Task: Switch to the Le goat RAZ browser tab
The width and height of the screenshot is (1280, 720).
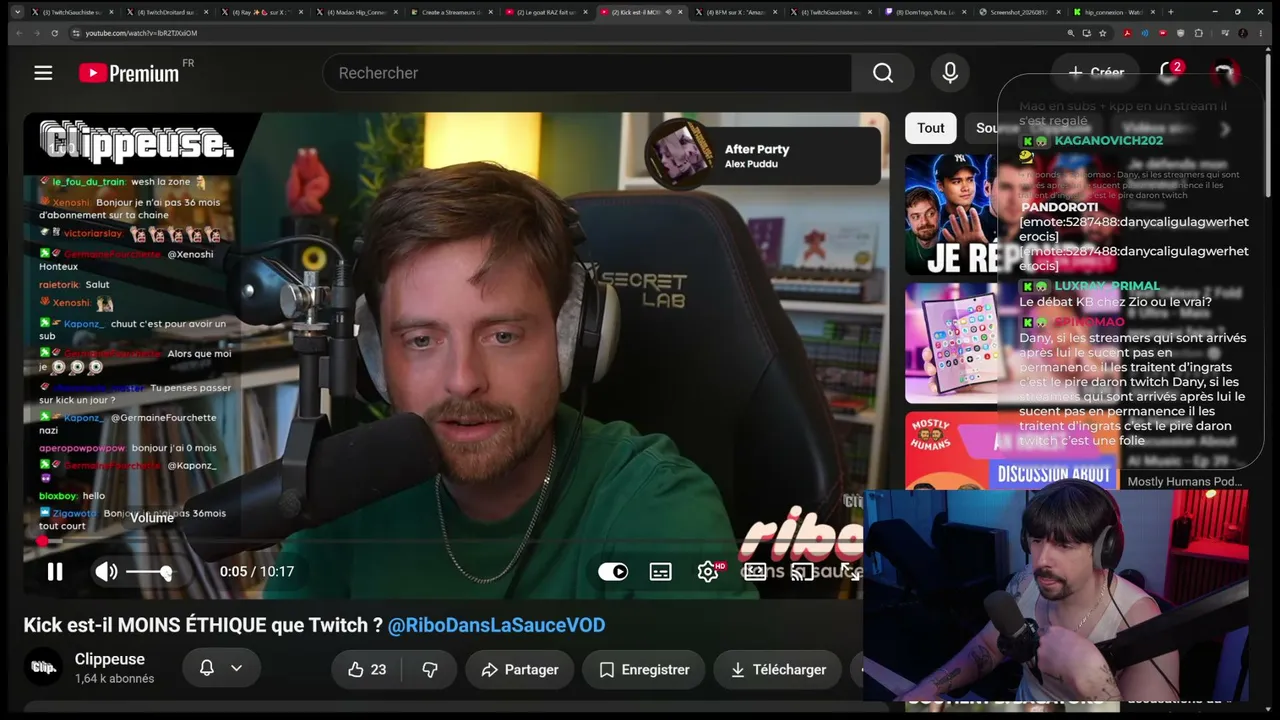Action: point(546,12)
